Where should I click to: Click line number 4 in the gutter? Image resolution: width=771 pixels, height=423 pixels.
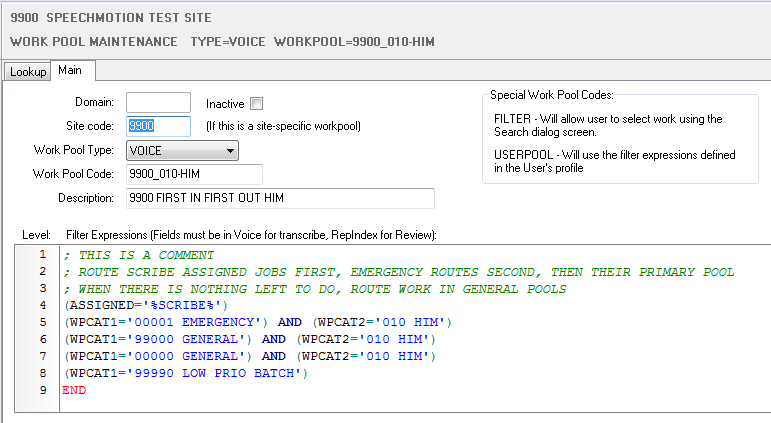click(x=42, y=305)
